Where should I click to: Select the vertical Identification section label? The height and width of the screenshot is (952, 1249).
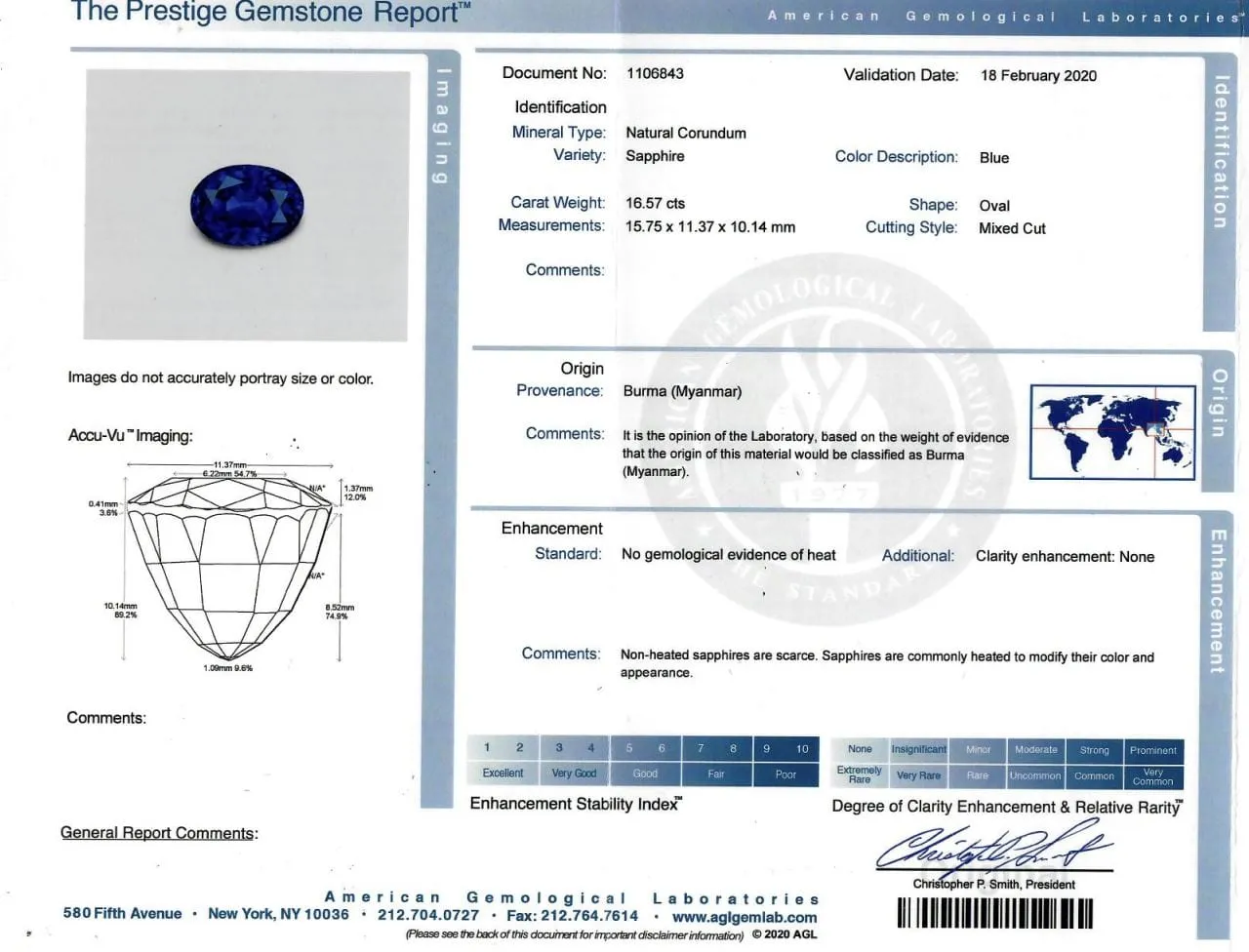(1220, 151)
